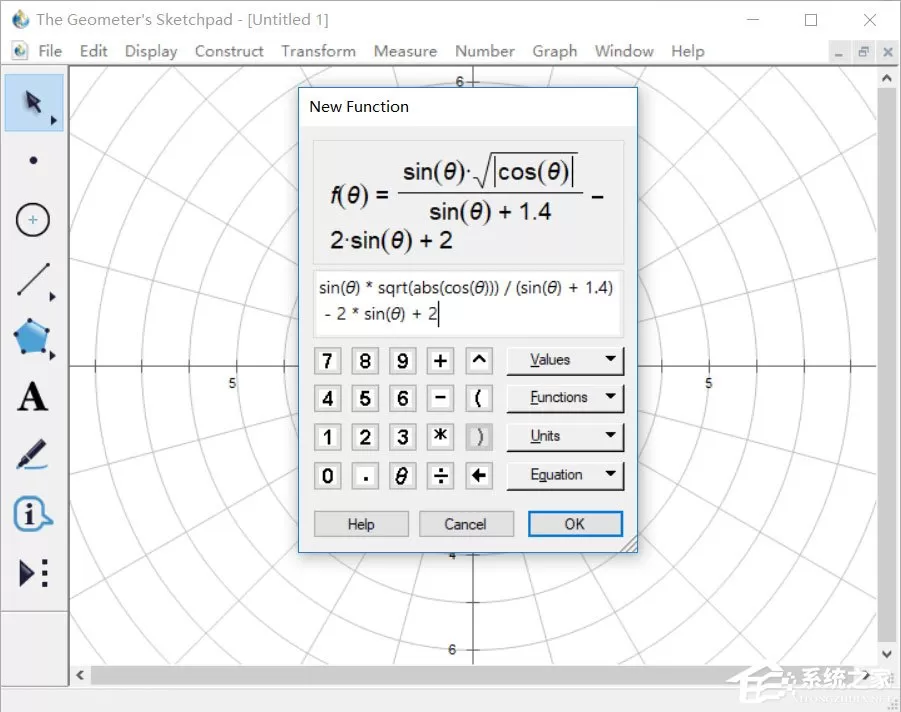This screenshot has height=712, width=901.
Task: Click the minus operator key
Action: 440,398
